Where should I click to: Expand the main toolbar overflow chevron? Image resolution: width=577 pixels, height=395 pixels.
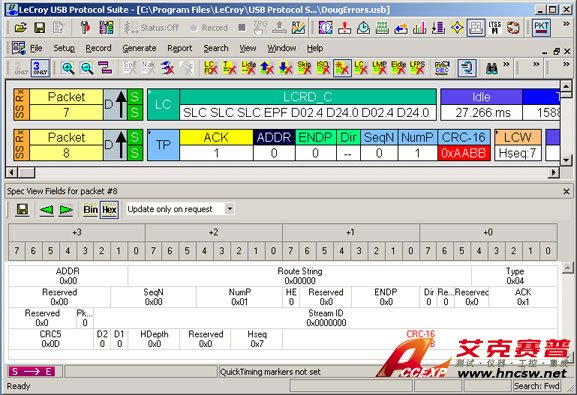pos(566,24)
